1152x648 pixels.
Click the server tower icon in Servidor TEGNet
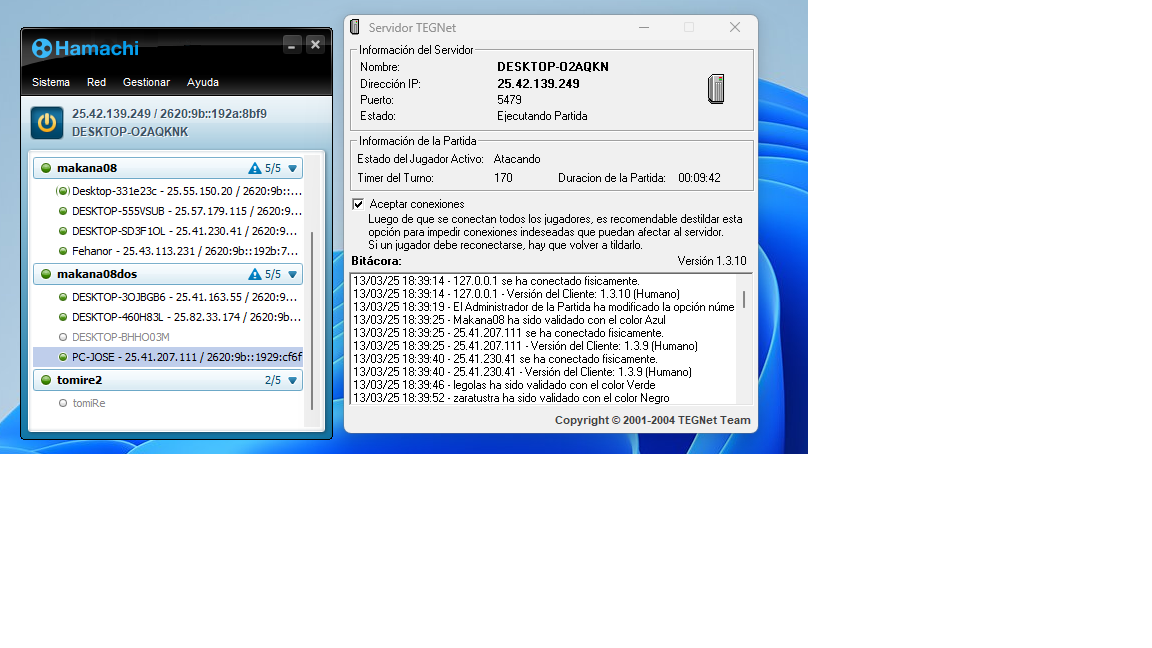point(716,89)
